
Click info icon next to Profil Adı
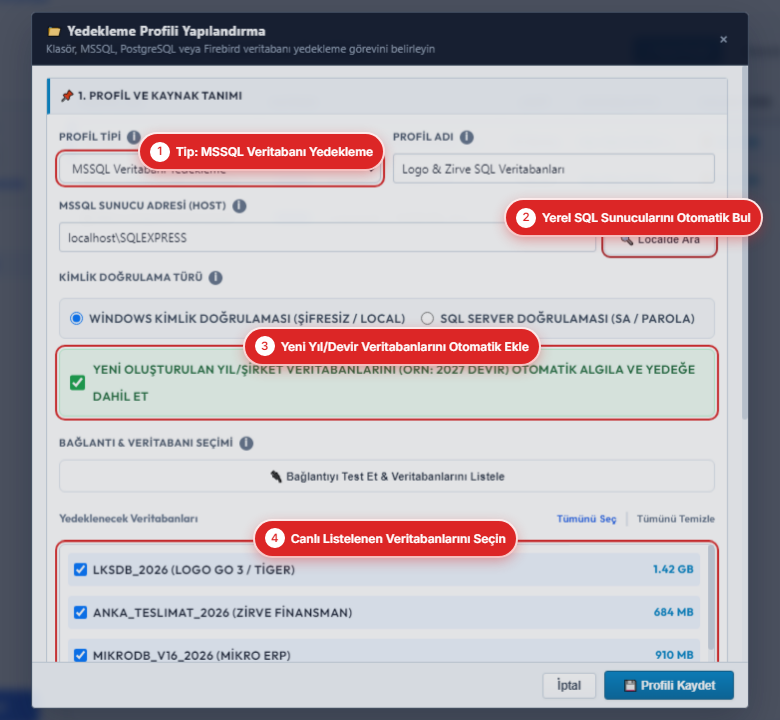[x=467, y=137]
